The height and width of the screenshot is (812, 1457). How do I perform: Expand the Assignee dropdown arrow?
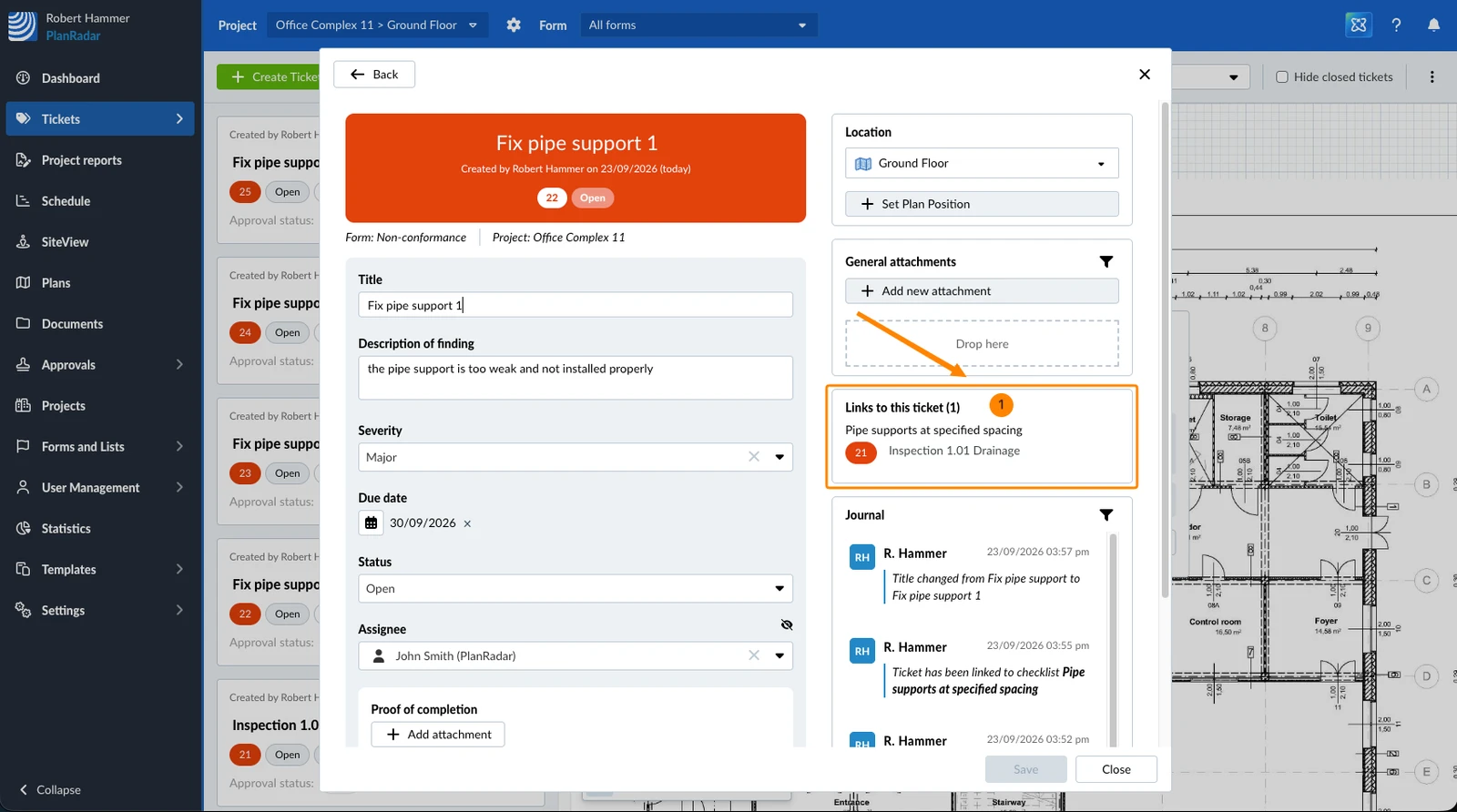click(x=779, y=655)
